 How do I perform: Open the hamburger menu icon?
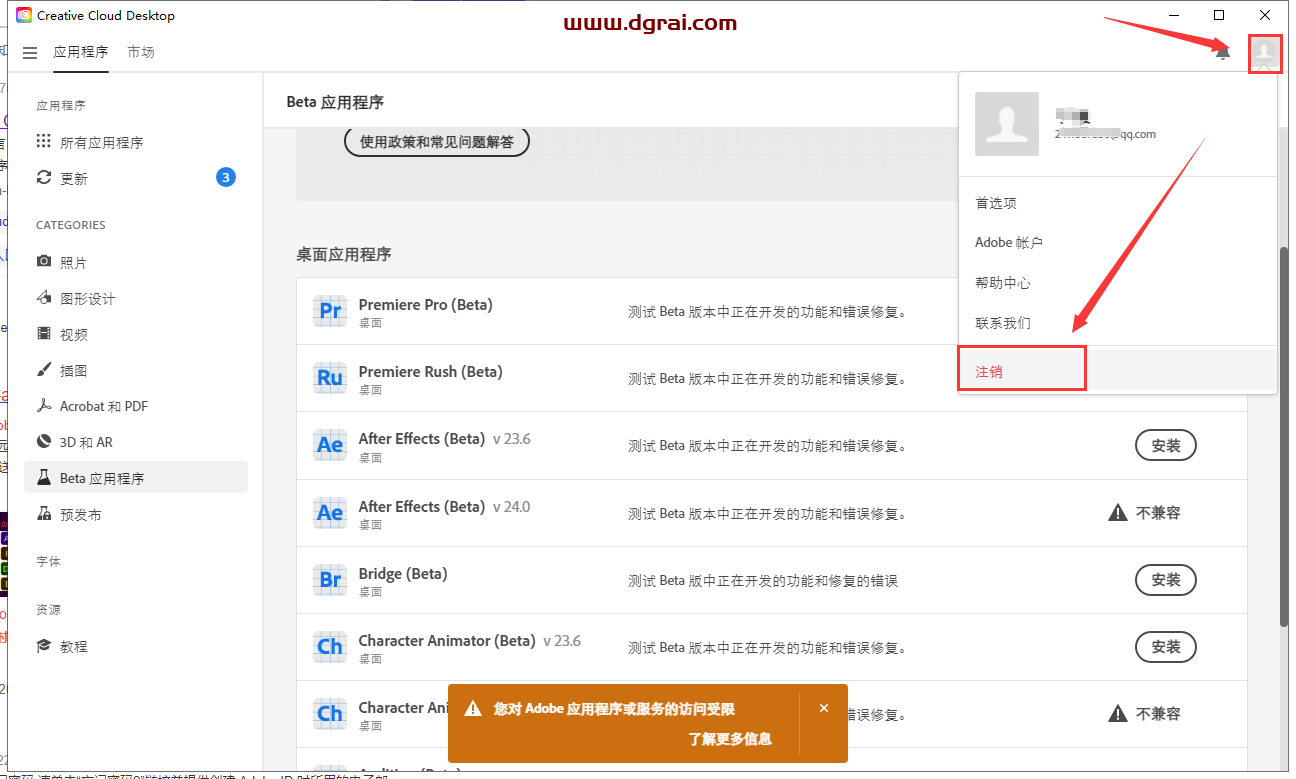pos(30,52)
